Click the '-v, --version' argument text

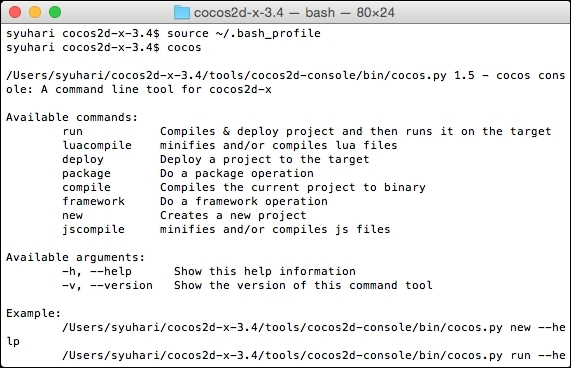click(107, 285)
